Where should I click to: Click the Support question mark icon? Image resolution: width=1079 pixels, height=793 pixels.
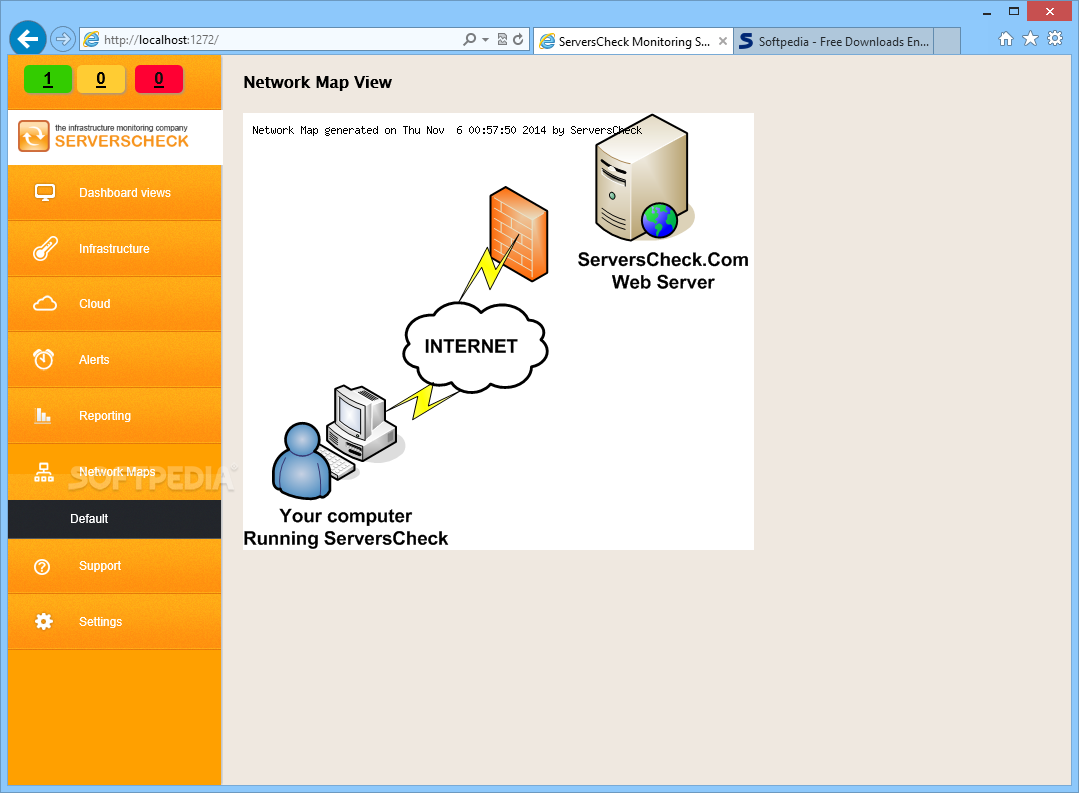[x=42, y=567]
